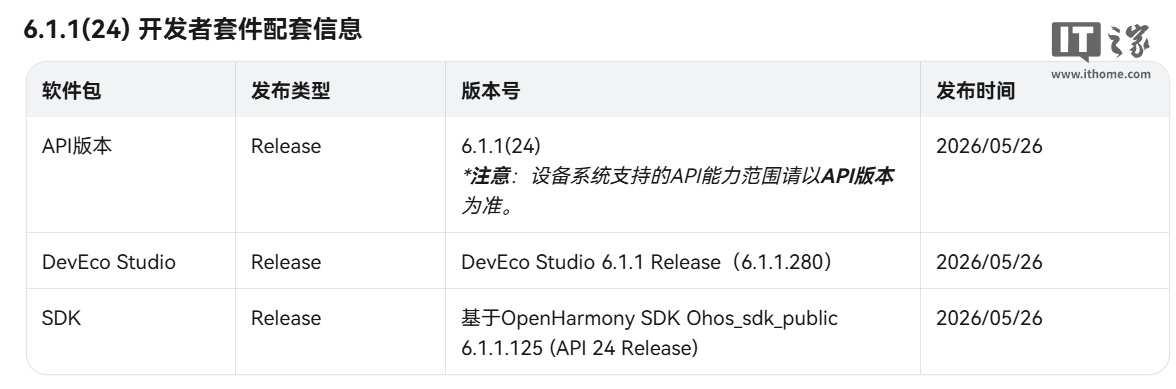Screen dimensions: 1176x389
Task: Click the DevEco Studio release date cell
Action: [x=989, y=262]
